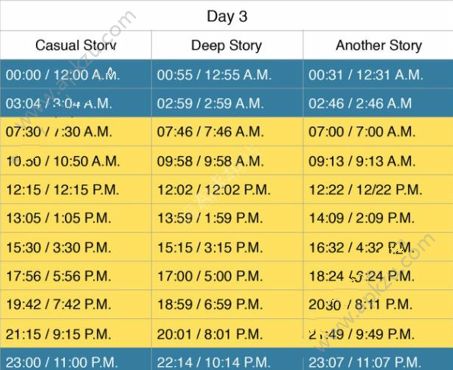Click the 22:14 / 10:14 P.M. cell

click(227, 360)
